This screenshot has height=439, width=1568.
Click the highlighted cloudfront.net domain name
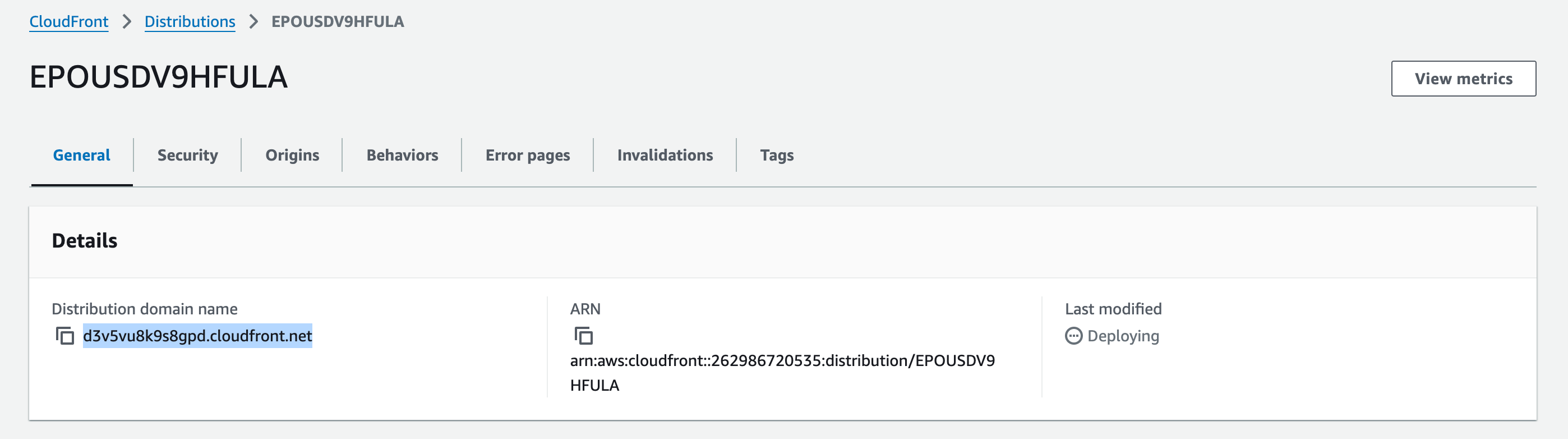tap(197, 336)
